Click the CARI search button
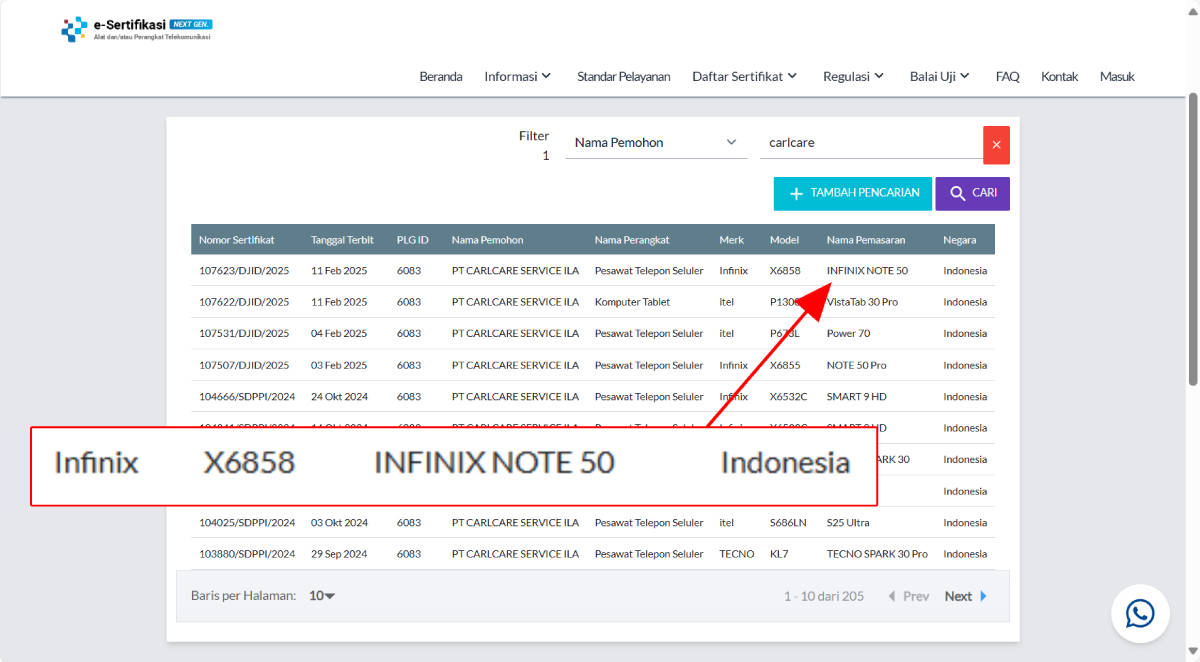This screenshot has height=662, width=1200. click(972, 193)
